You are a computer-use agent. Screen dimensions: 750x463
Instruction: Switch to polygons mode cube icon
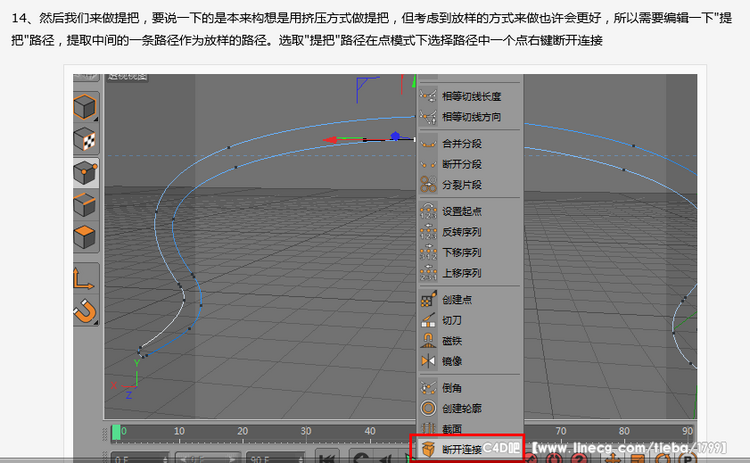[85, 237]
